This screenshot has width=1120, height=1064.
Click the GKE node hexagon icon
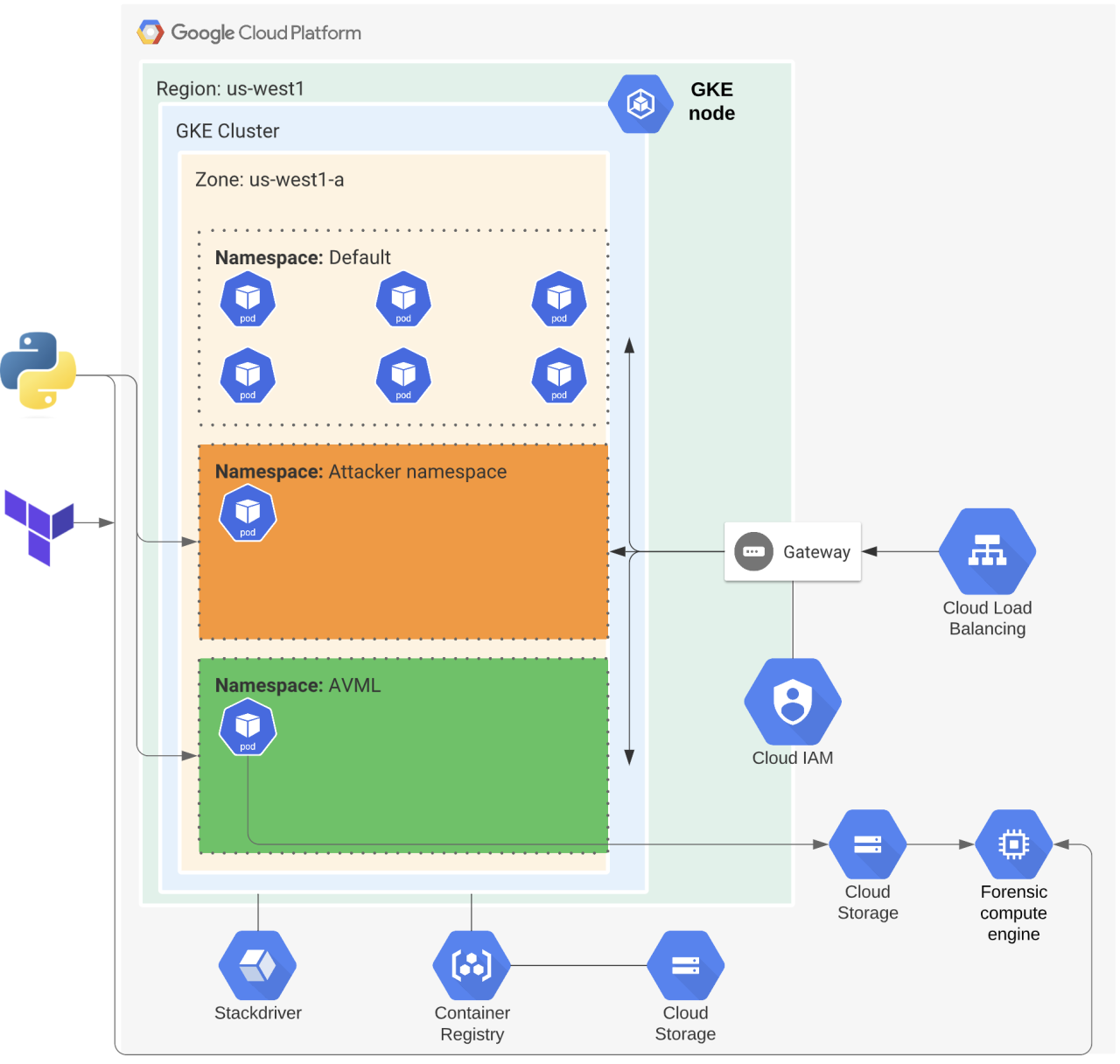click(640, 103)
